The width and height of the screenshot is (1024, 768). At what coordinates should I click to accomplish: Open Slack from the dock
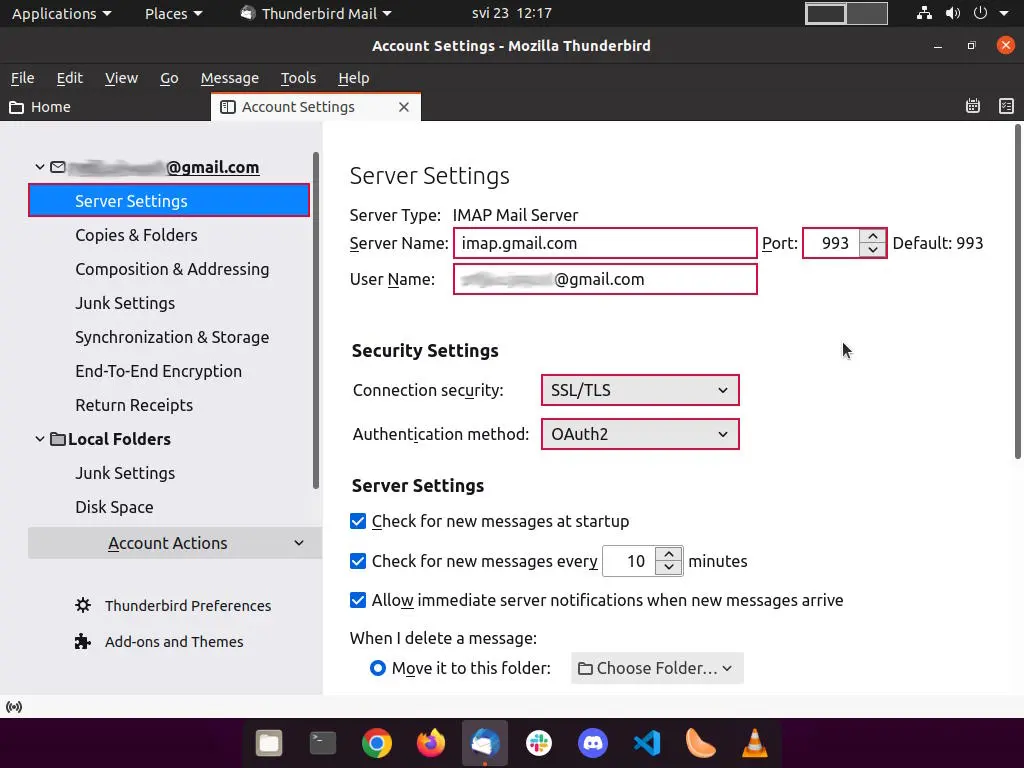(x=539, y=743)
